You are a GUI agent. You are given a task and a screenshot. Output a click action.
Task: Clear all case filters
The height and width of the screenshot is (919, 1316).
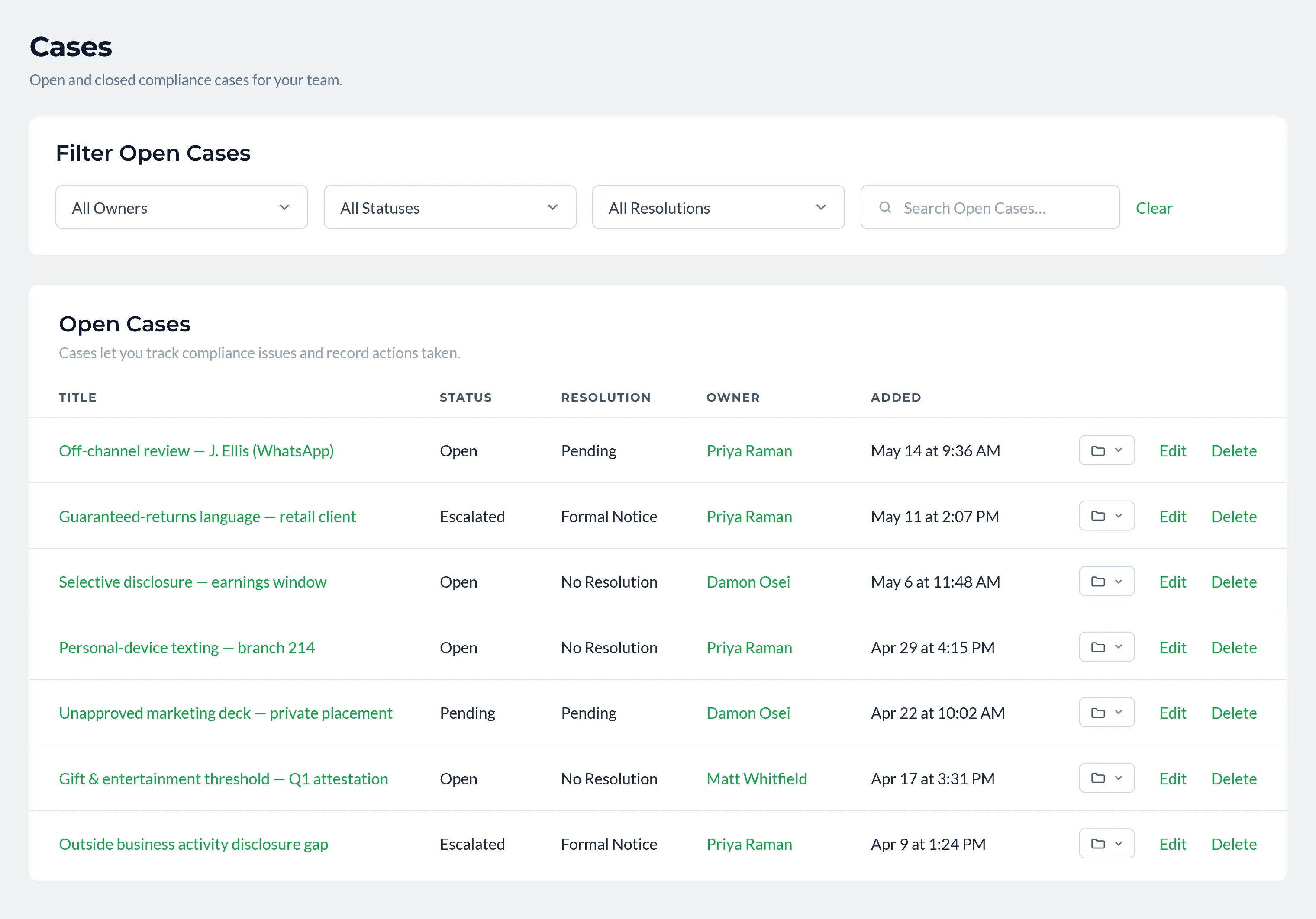(x=1154, y=208)
